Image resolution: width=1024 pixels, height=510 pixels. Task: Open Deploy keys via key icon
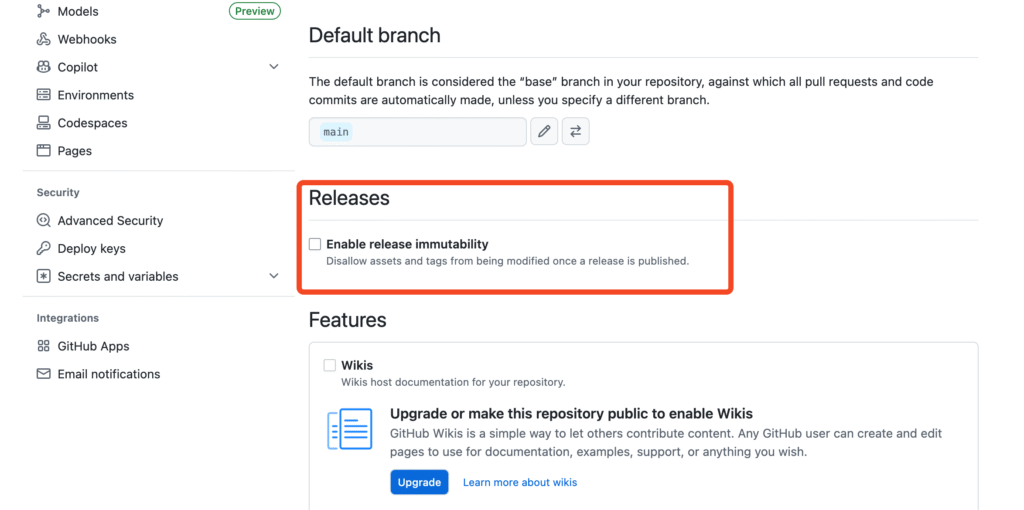coord(43,248)
